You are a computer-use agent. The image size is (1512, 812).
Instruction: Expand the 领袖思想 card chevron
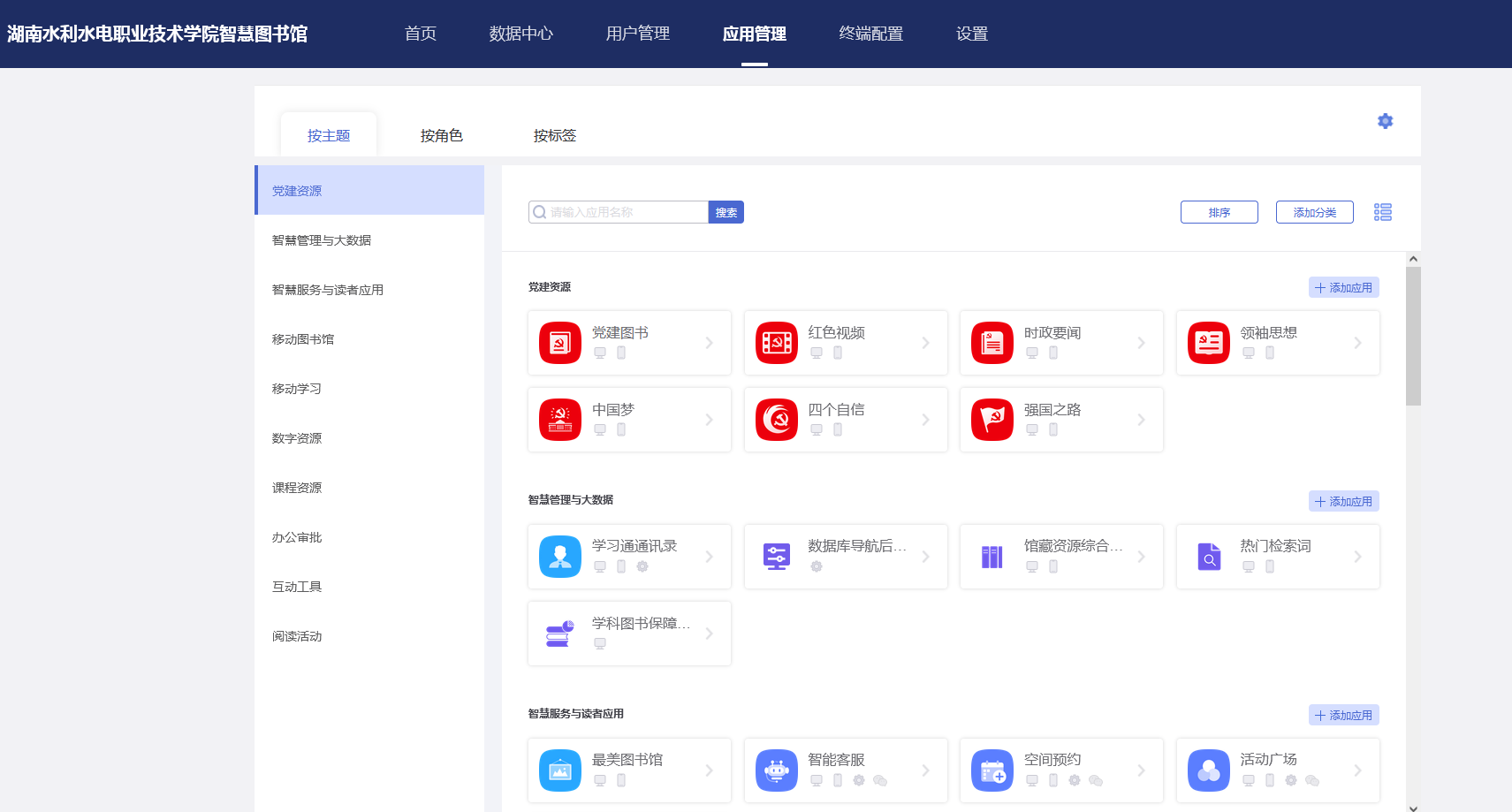pos(1357,343)
